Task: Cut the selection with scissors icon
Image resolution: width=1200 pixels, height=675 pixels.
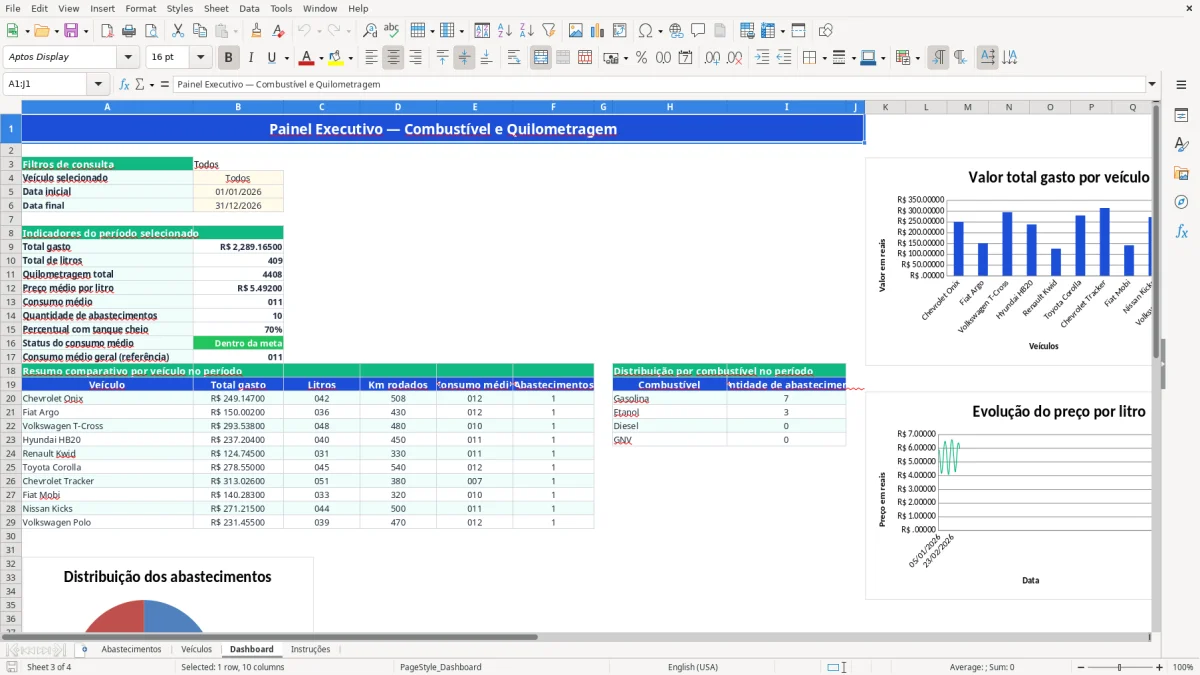Action: [x=178, y=31]
